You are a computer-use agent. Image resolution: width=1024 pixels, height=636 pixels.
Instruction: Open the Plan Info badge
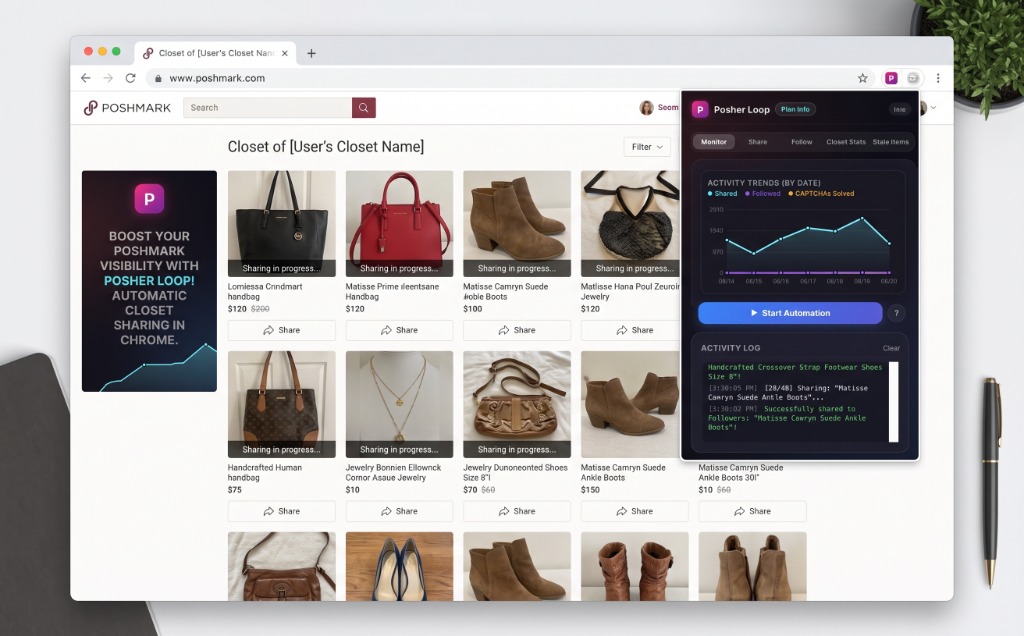795,110
